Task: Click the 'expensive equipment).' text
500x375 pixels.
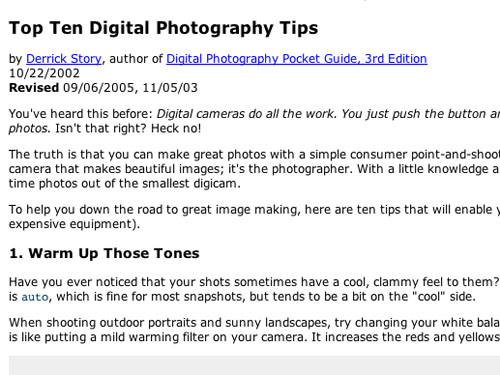Action: click(x=74, y=224)
